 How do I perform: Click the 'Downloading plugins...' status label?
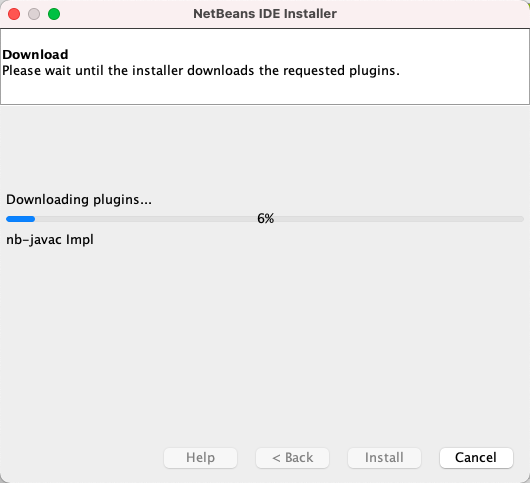click(79, 199)
